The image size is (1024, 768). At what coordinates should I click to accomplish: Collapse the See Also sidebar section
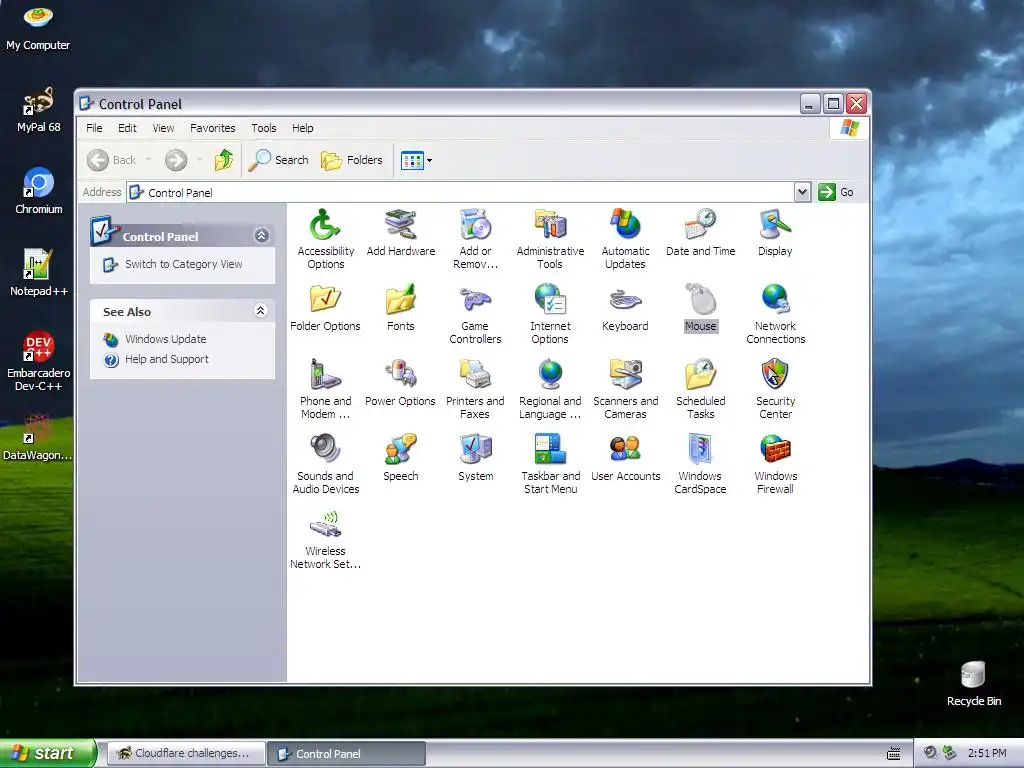pos(261,311)
